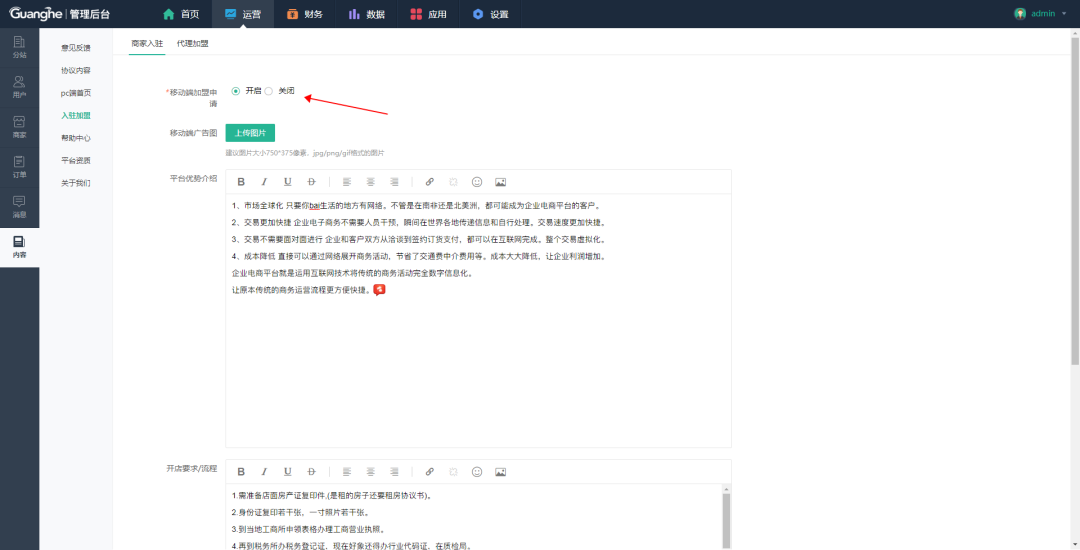The image size is (1080, 550).
Task: Click unlink icon in 平台优势介绍 editor
Action: 453,182
